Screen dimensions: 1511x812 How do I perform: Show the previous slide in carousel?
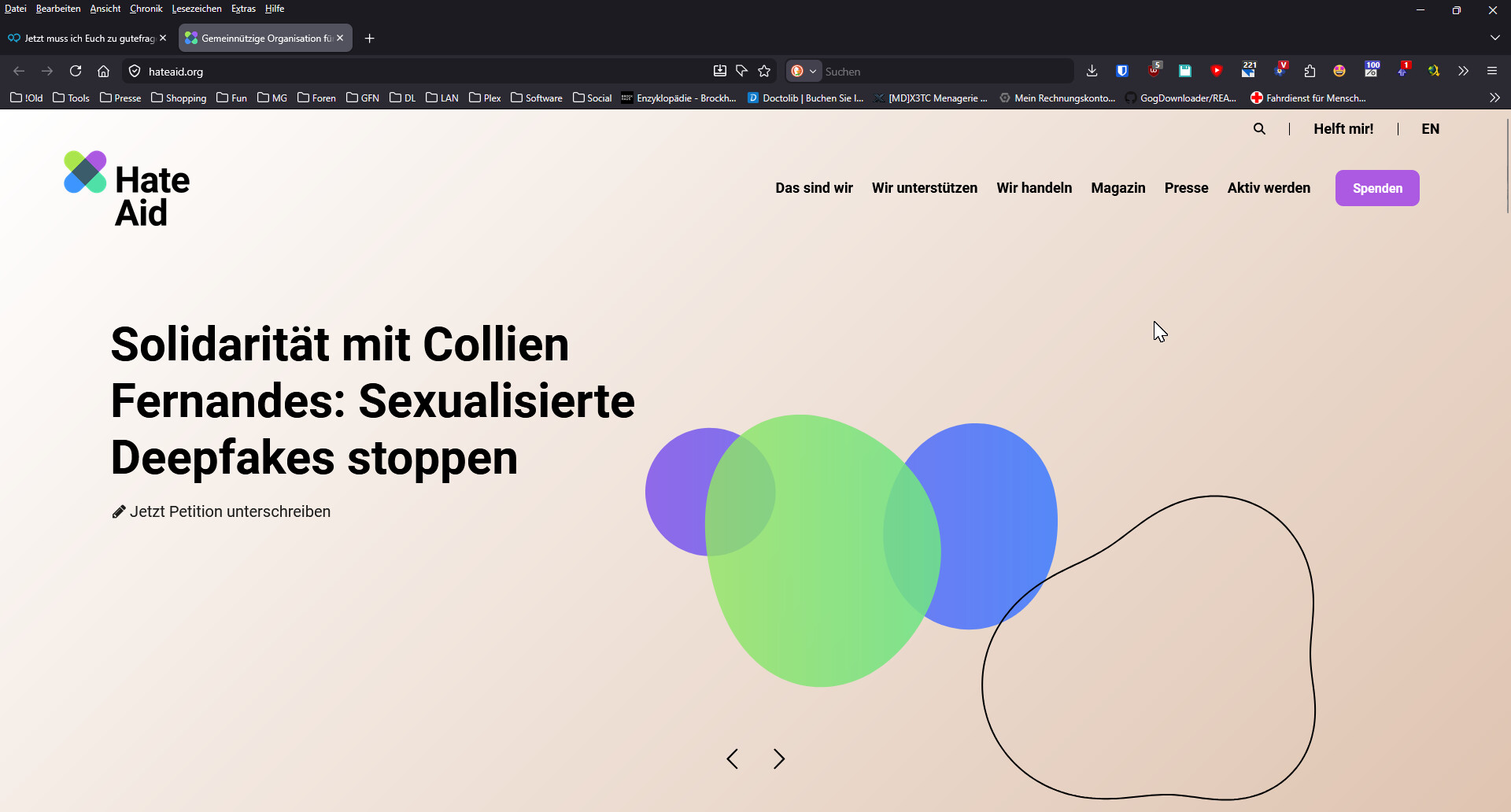tap(732, 758)
